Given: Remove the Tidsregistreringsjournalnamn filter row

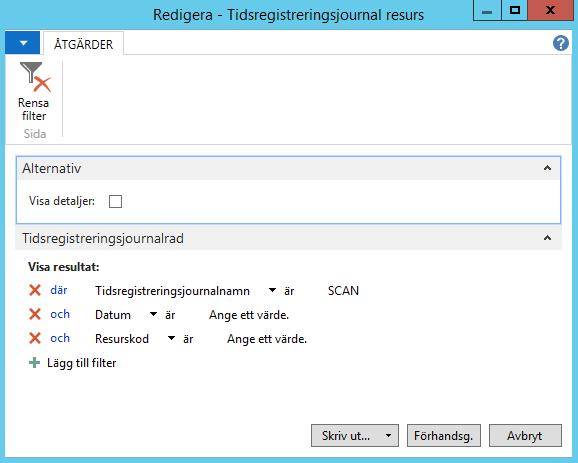Looking at the screenshot, I should tap(35, 290).
